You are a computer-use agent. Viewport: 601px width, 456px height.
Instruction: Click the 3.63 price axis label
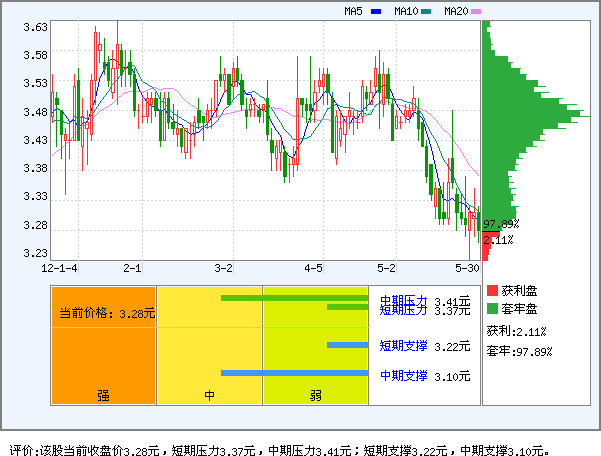pos(35,27)
